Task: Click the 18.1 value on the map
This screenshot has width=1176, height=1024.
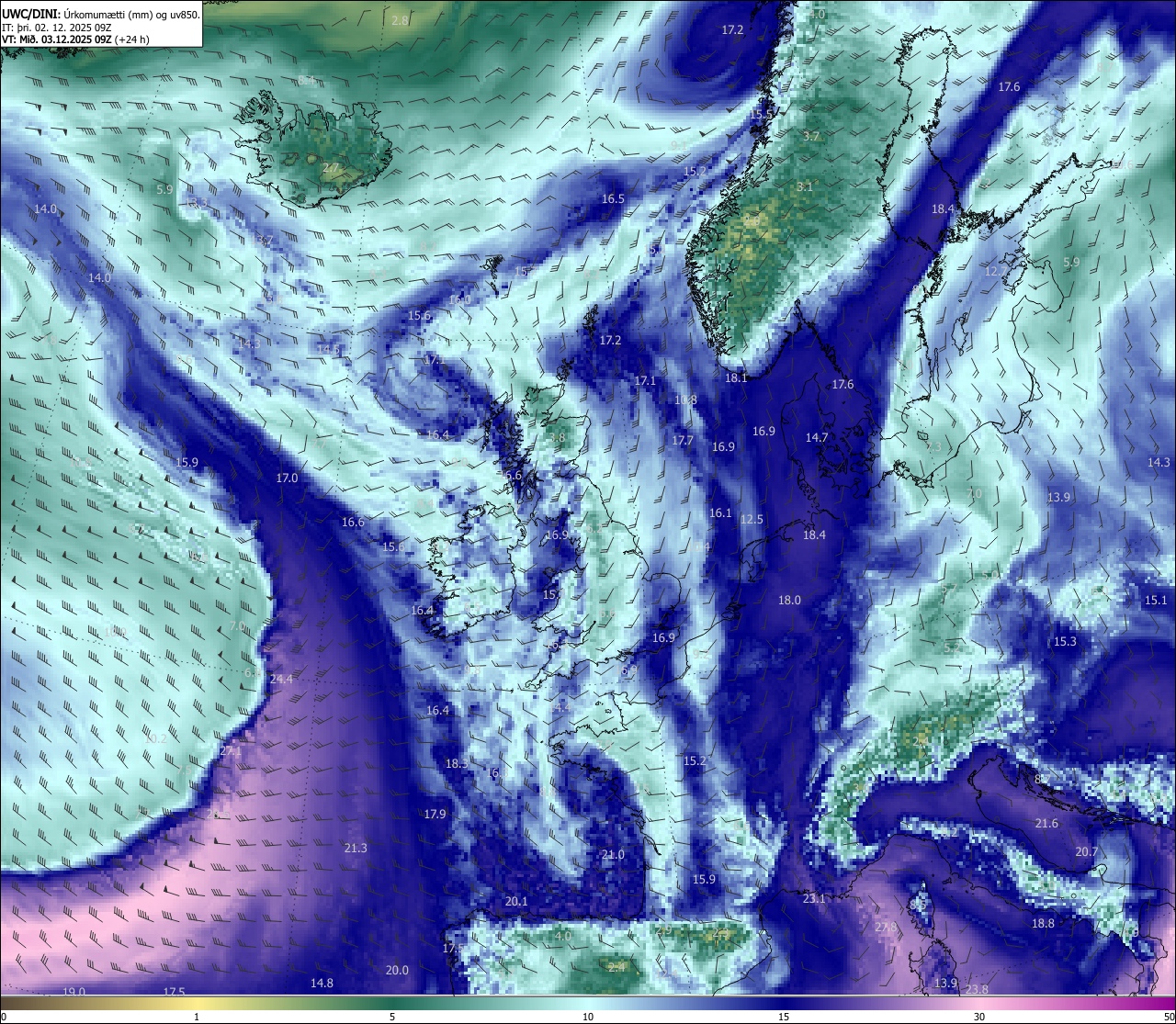Action: tap(736, 377)
